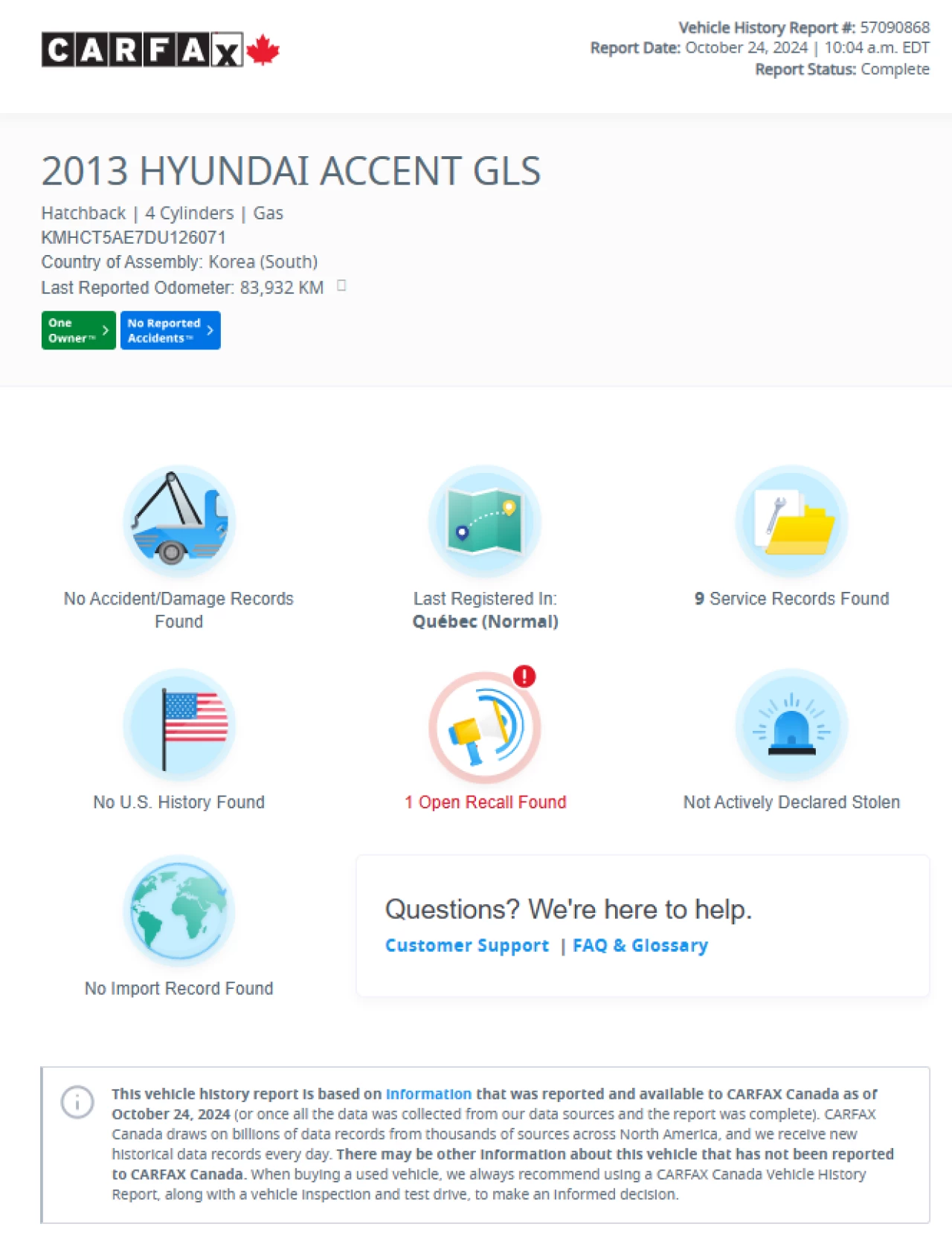
Task: Click the 'Hatchback | 4 Cylinders | Gas' line
Action: point(162,213)
